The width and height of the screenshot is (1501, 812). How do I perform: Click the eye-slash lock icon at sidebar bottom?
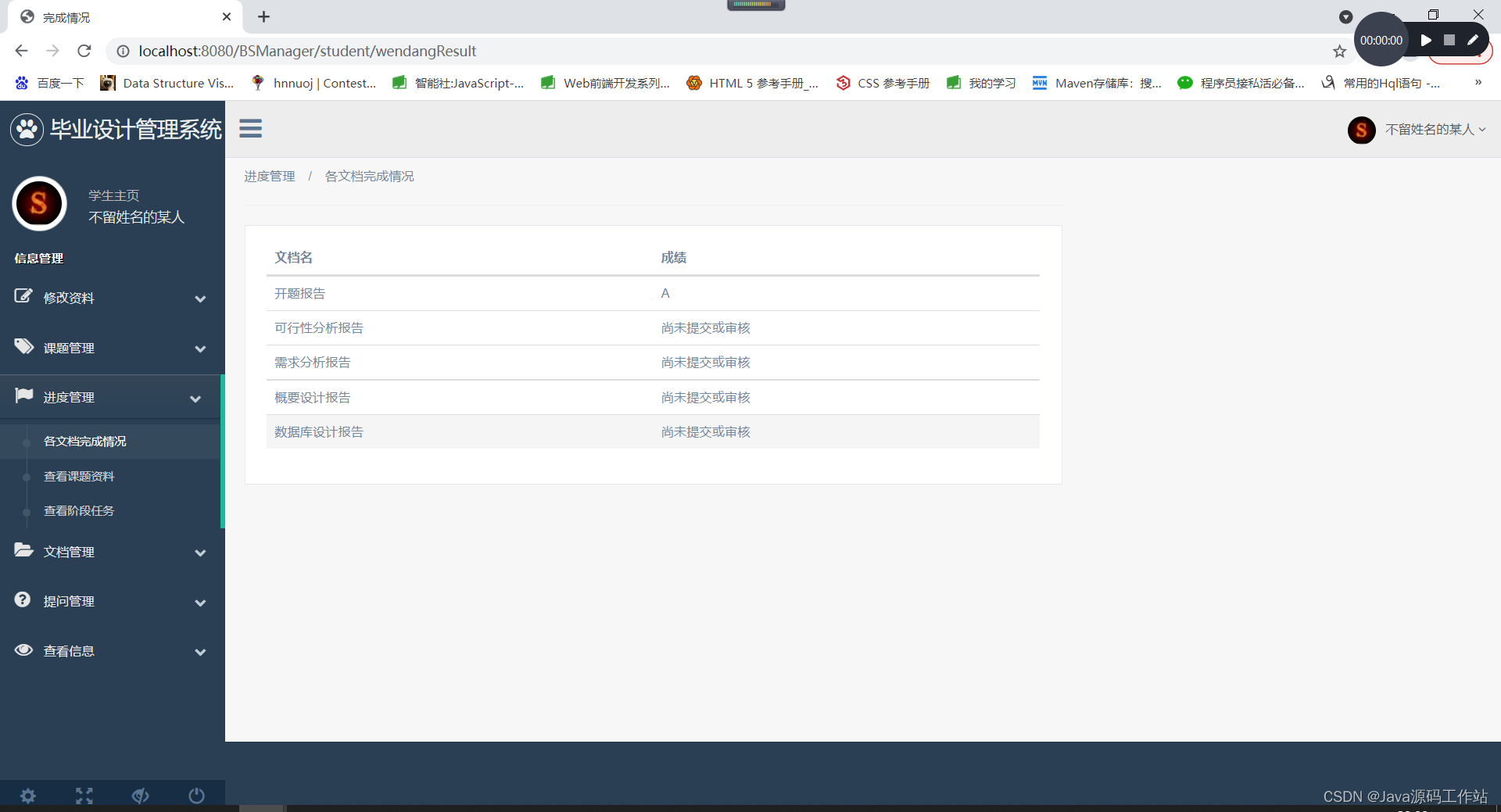tap(141, 796)
